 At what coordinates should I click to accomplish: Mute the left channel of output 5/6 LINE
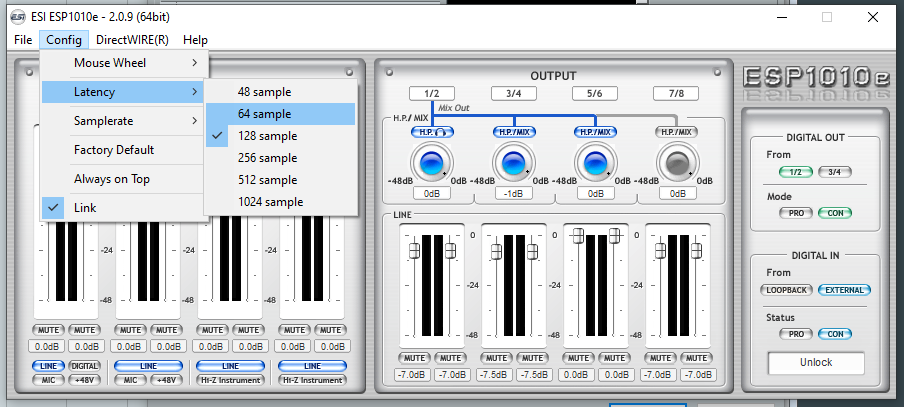[x=578, y=358]
